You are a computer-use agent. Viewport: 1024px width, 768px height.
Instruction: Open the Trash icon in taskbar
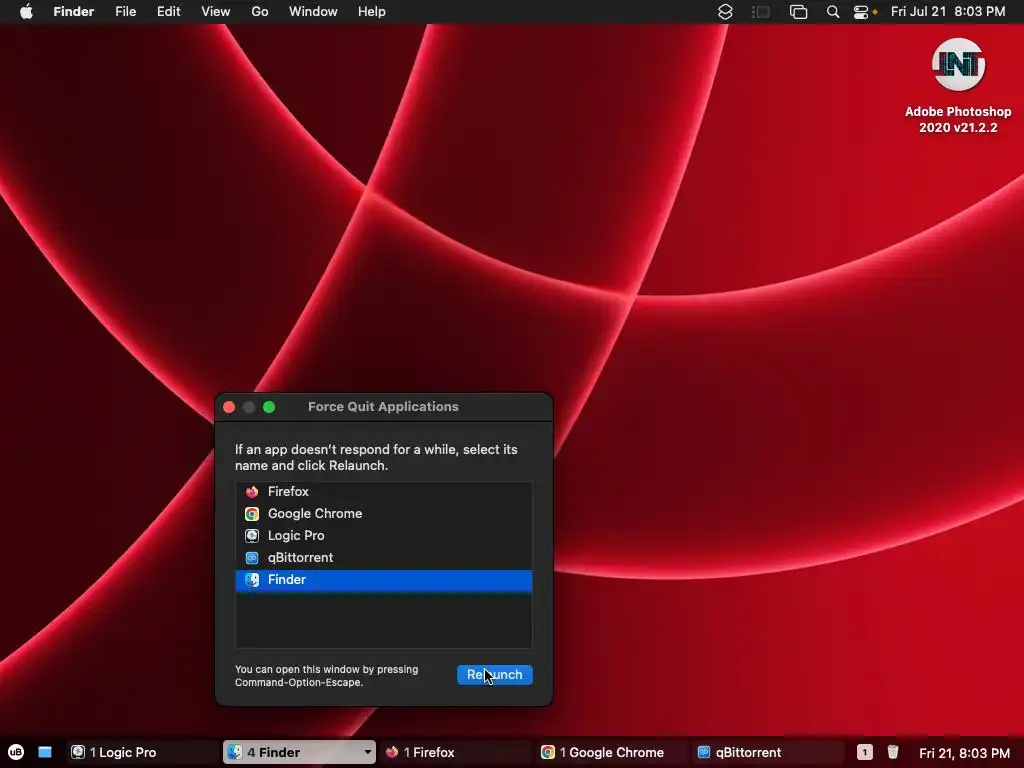(893, 752)
